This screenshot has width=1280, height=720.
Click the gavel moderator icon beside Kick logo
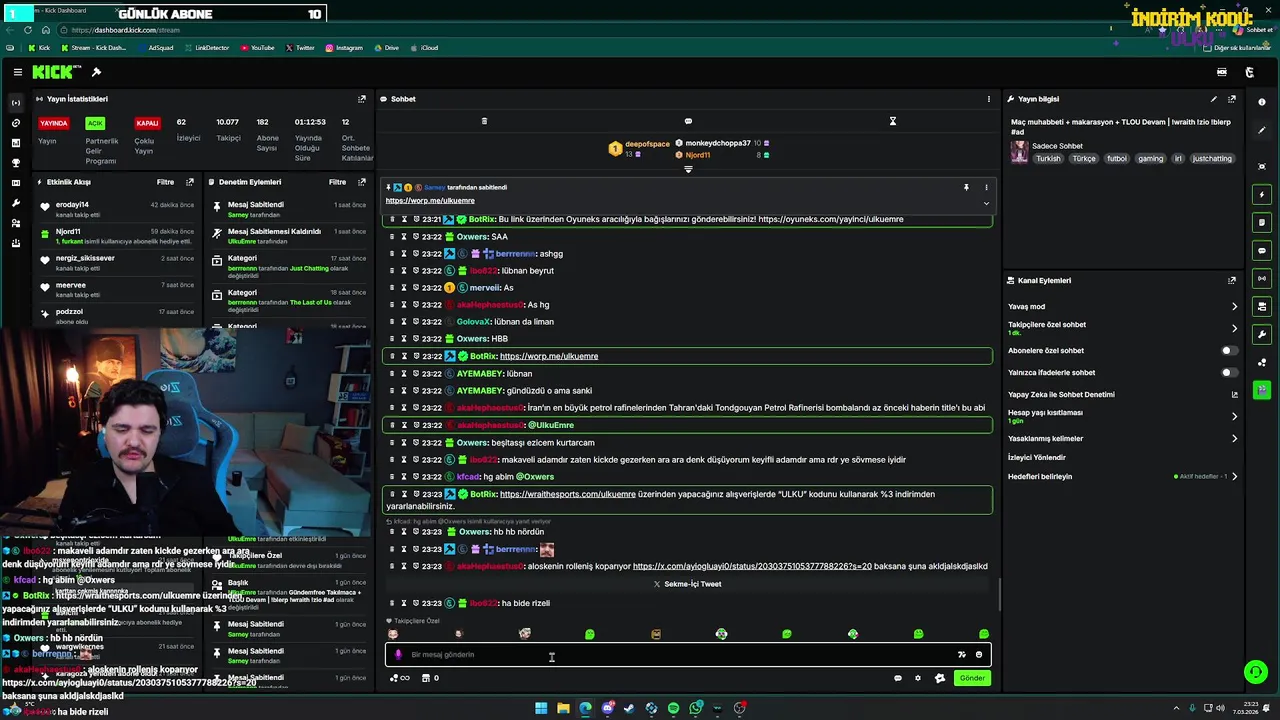click(96, 72)
